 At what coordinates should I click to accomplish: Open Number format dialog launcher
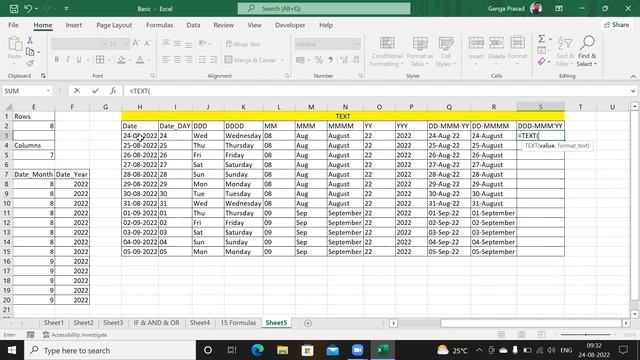(361, 76)
